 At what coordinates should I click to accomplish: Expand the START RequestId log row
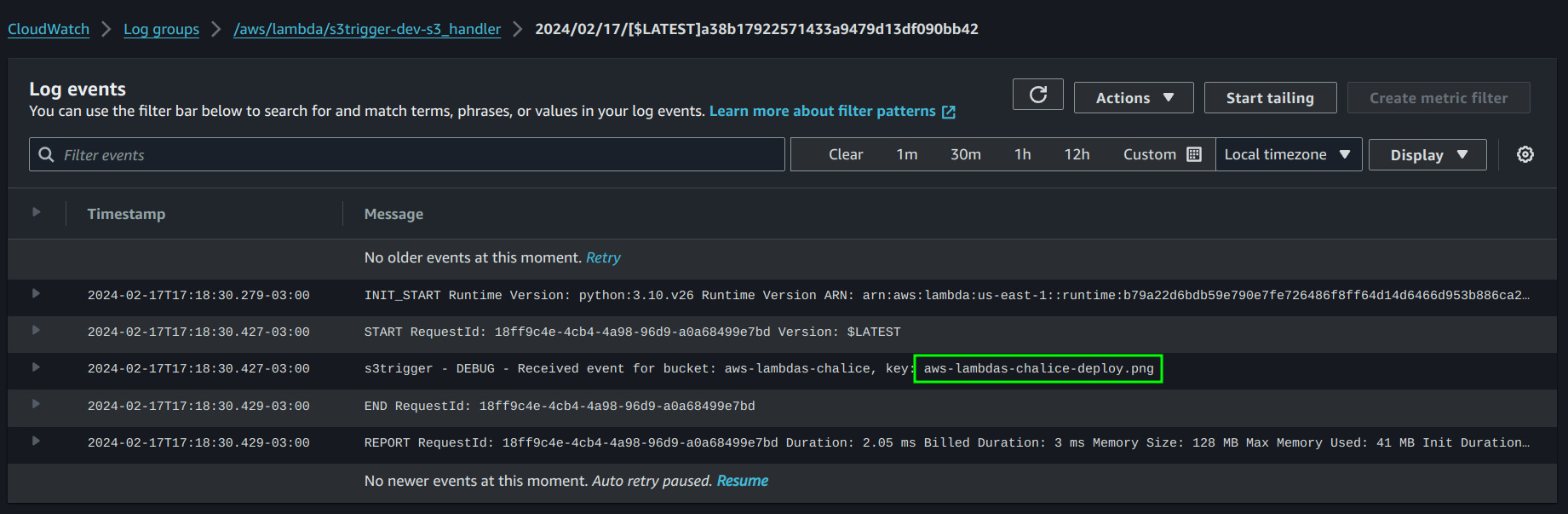[36, 330]
